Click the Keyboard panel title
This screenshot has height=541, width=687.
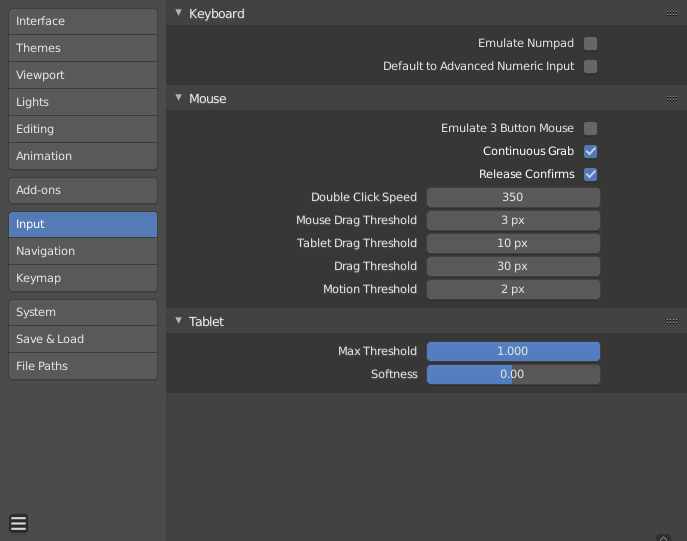[x=217, y=14]
